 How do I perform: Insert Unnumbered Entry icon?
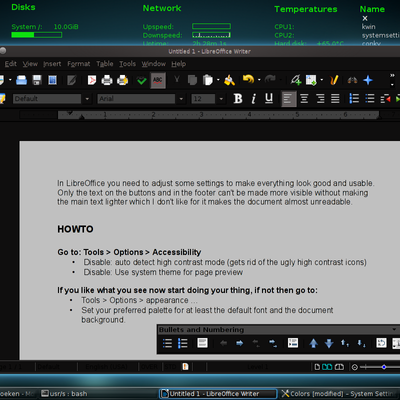click(293, 343)
